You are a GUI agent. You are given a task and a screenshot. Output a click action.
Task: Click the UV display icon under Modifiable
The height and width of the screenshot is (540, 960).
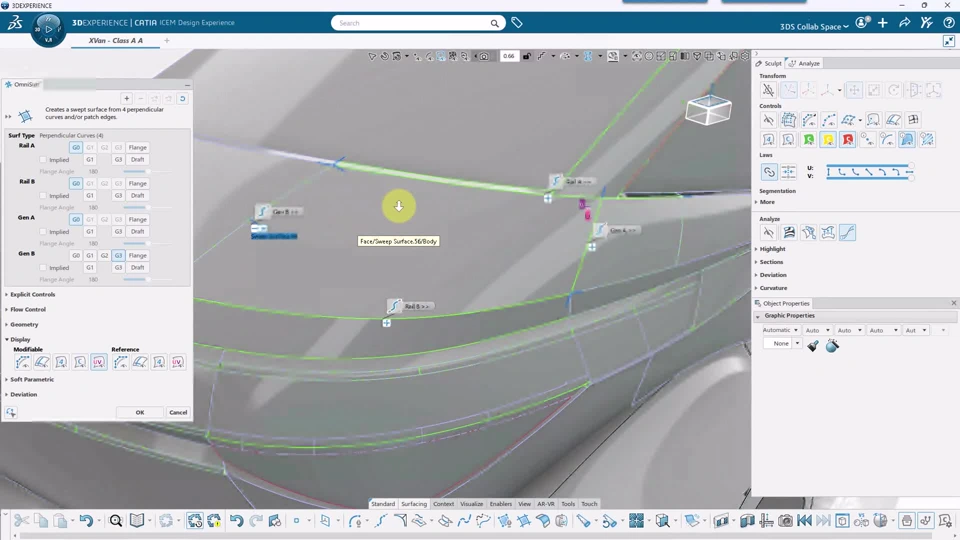[99, 362]
